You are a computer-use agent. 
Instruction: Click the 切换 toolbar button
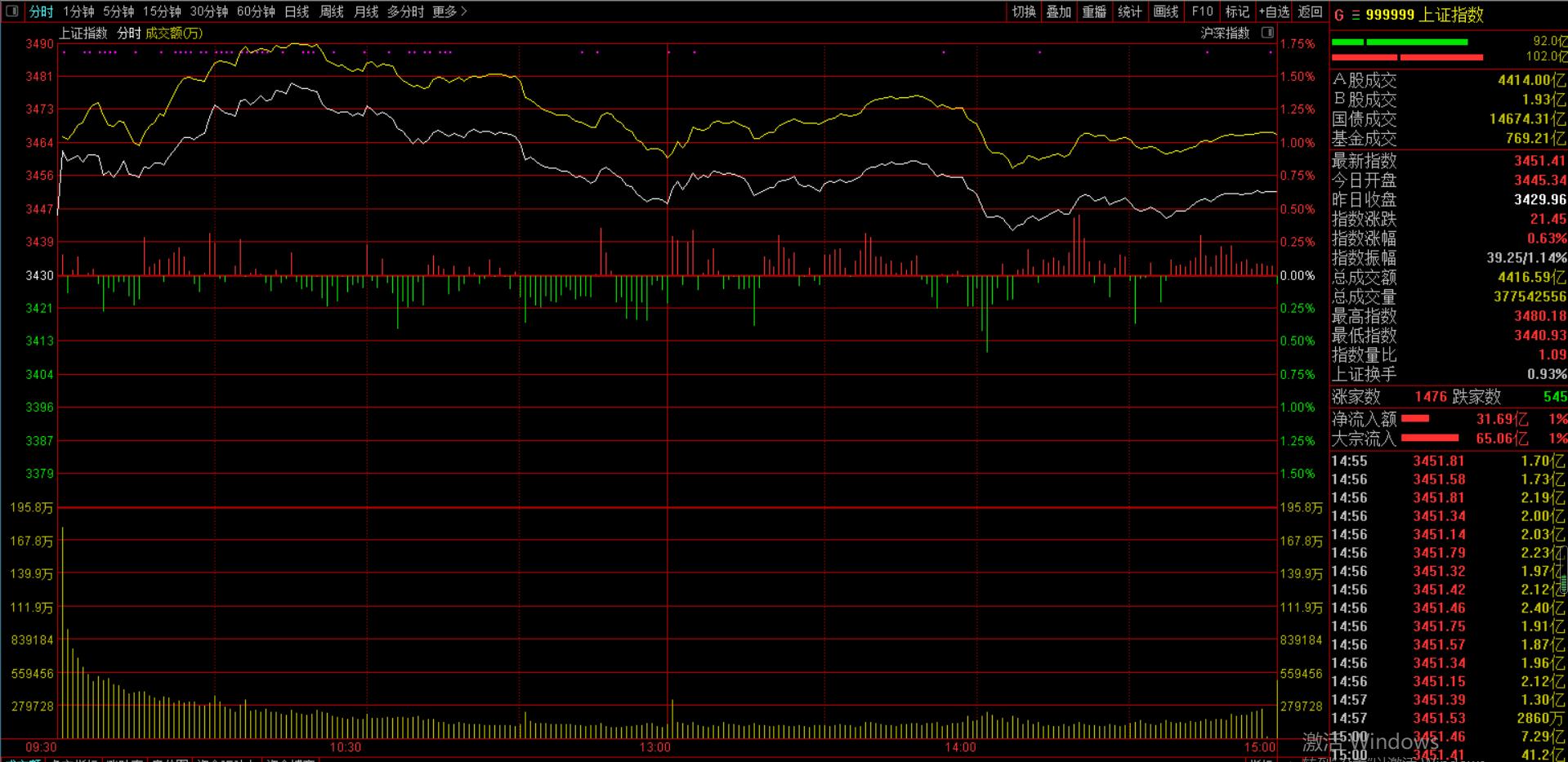(x=1024, y=11)
